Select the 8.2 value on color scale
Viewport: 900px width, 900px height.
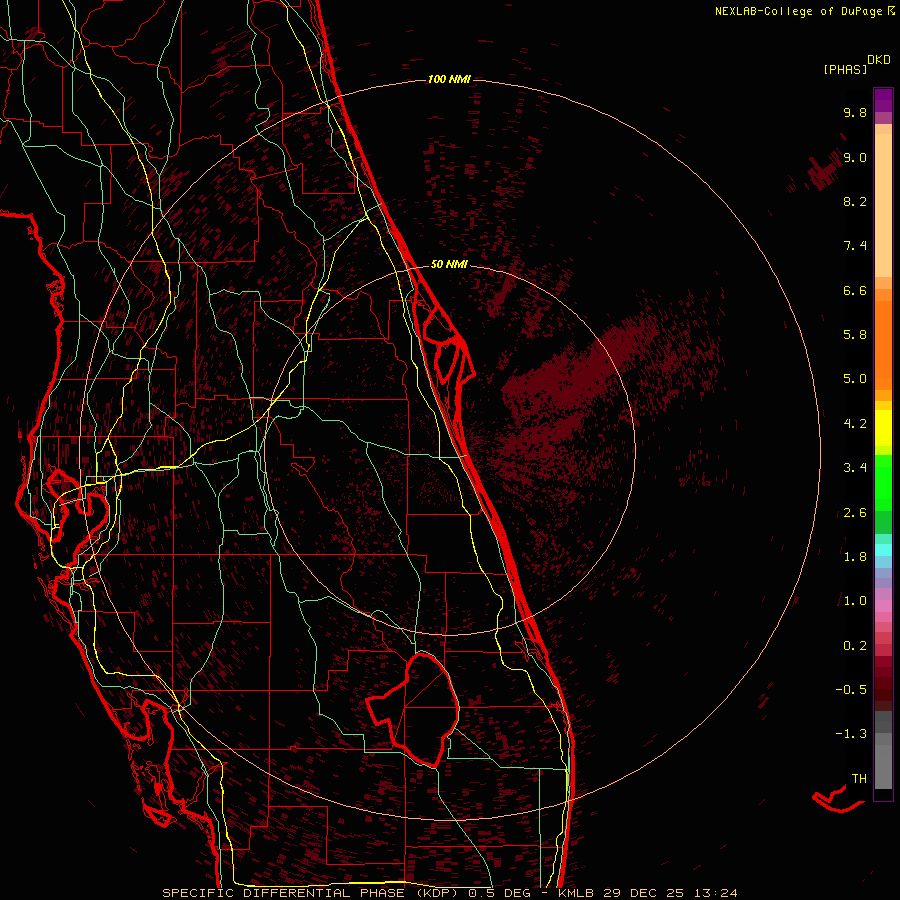tap(855, 201)
